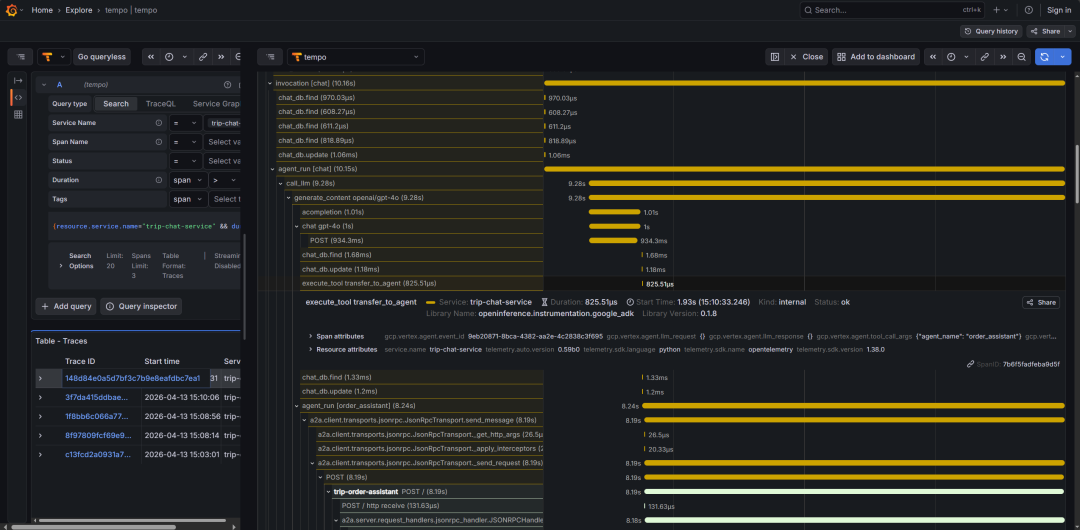The height and width of the screenshot is (530, 1080).
Task: Open the Tags span scope dropdown
Action: click(x=189, y=199)
